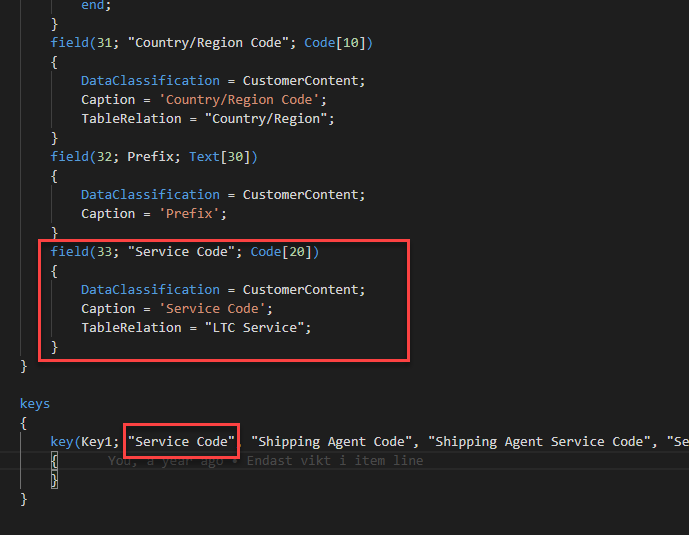Click the "Country/Region" table relation value
The width and height of the screenshot is (689, 535).
(266, 119)
